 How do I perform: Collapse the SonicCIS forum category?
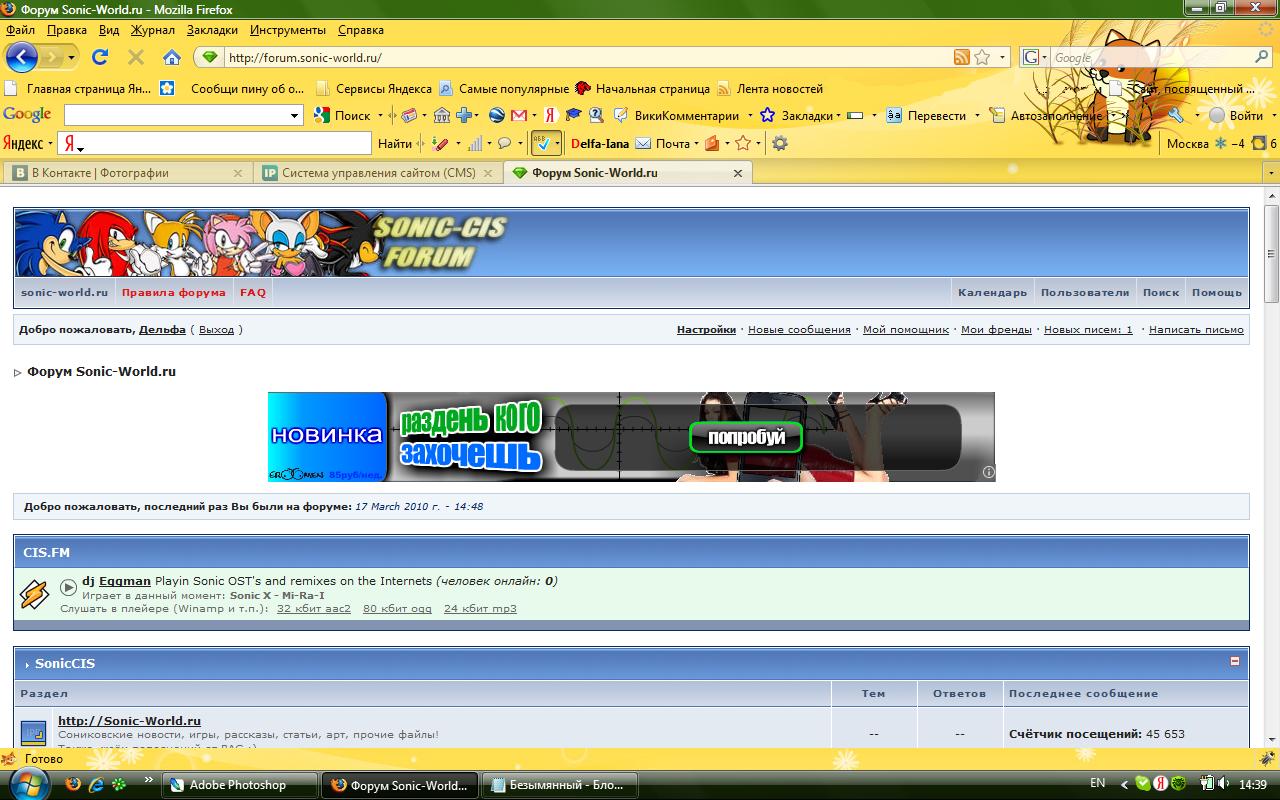coord(1234,661)
